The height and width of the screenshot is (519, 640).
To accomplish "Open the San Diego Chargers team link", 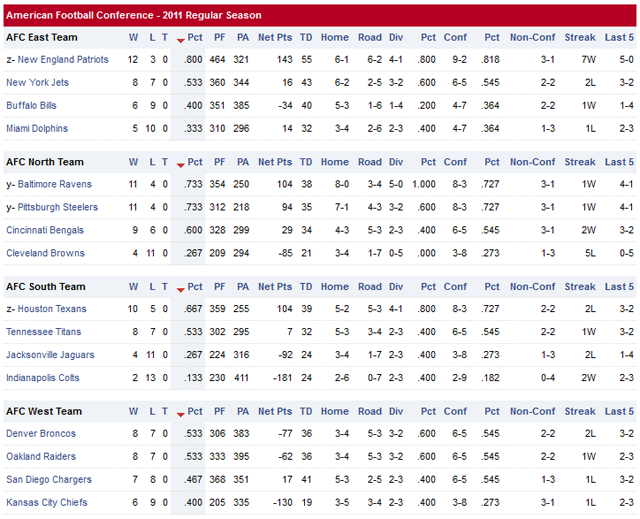I will (x=49, y=479).
